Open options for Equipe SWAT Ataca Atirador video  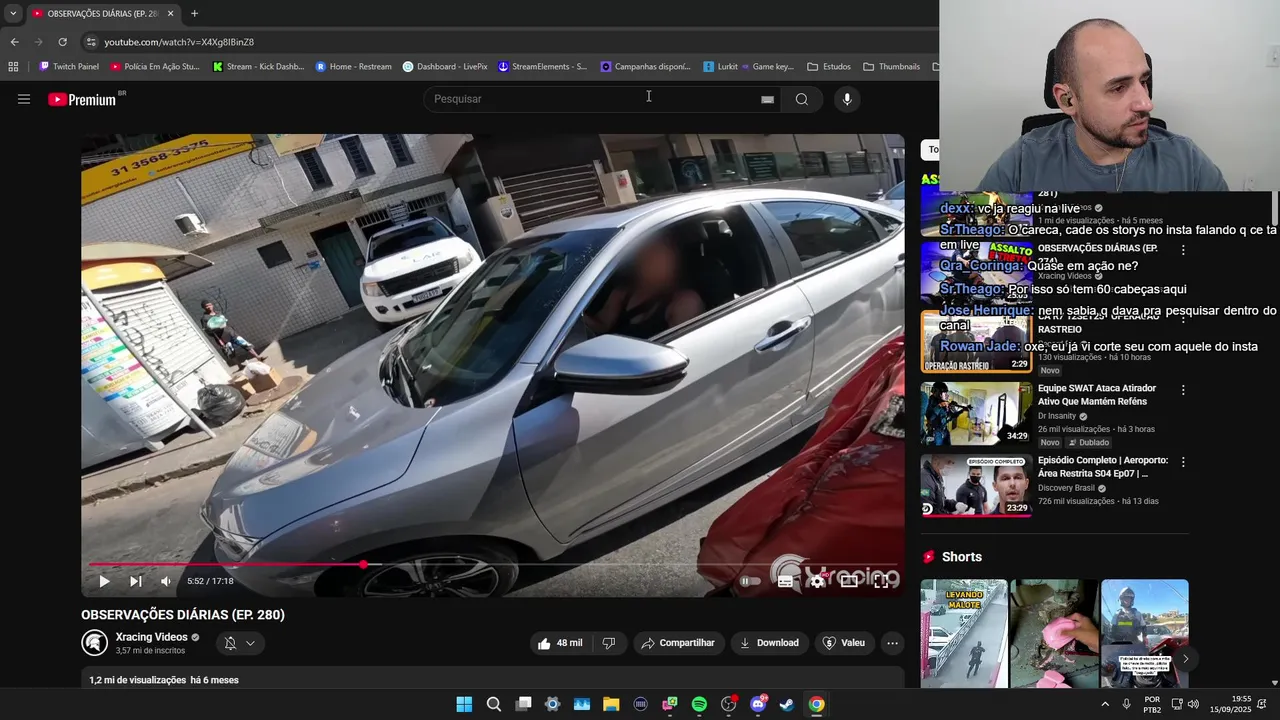[x=1183, y=390]
